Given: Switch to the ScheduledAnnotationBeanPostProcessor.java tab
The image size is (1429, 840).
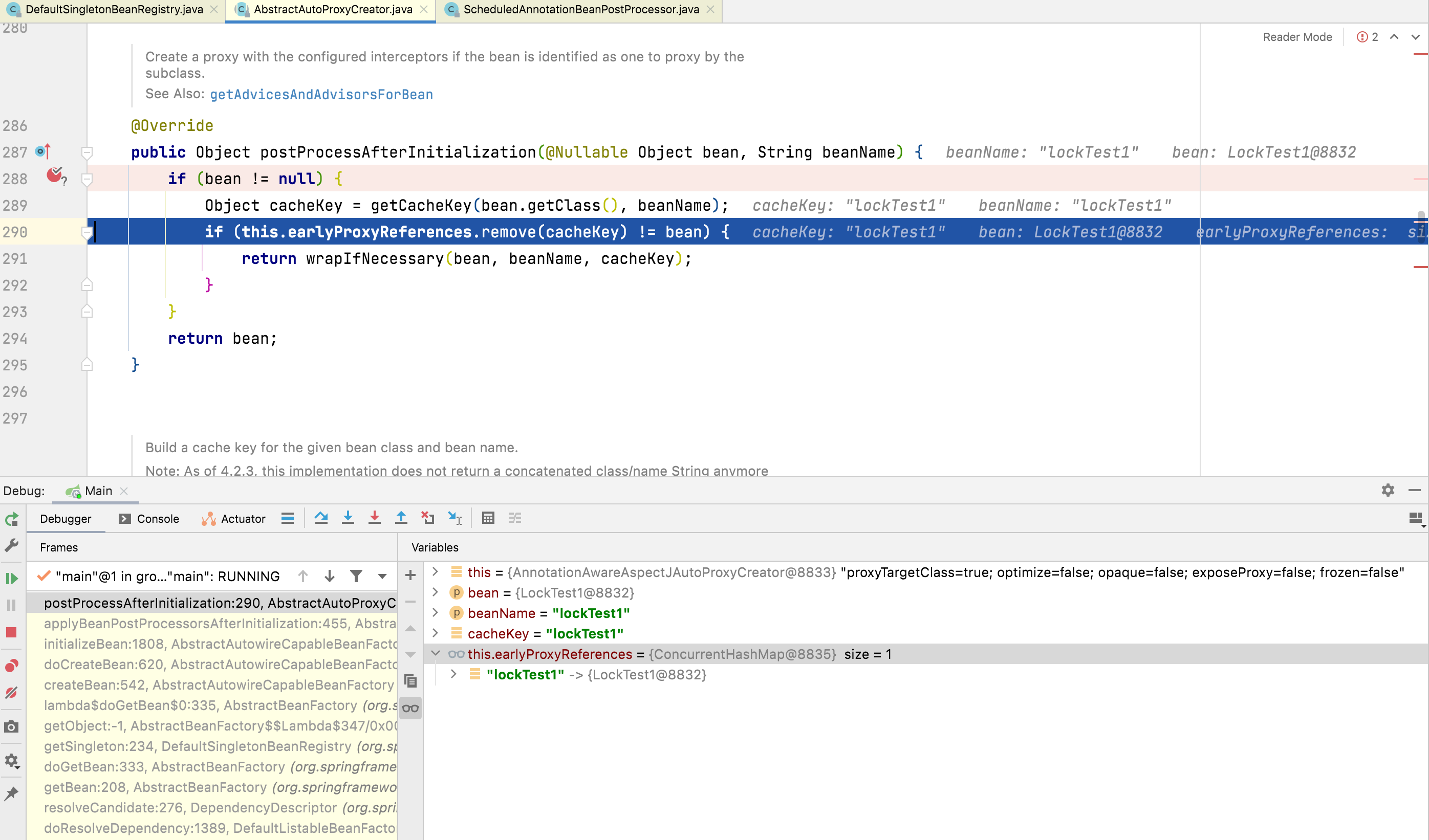Looking at the screenshot, I should [579, 9].
